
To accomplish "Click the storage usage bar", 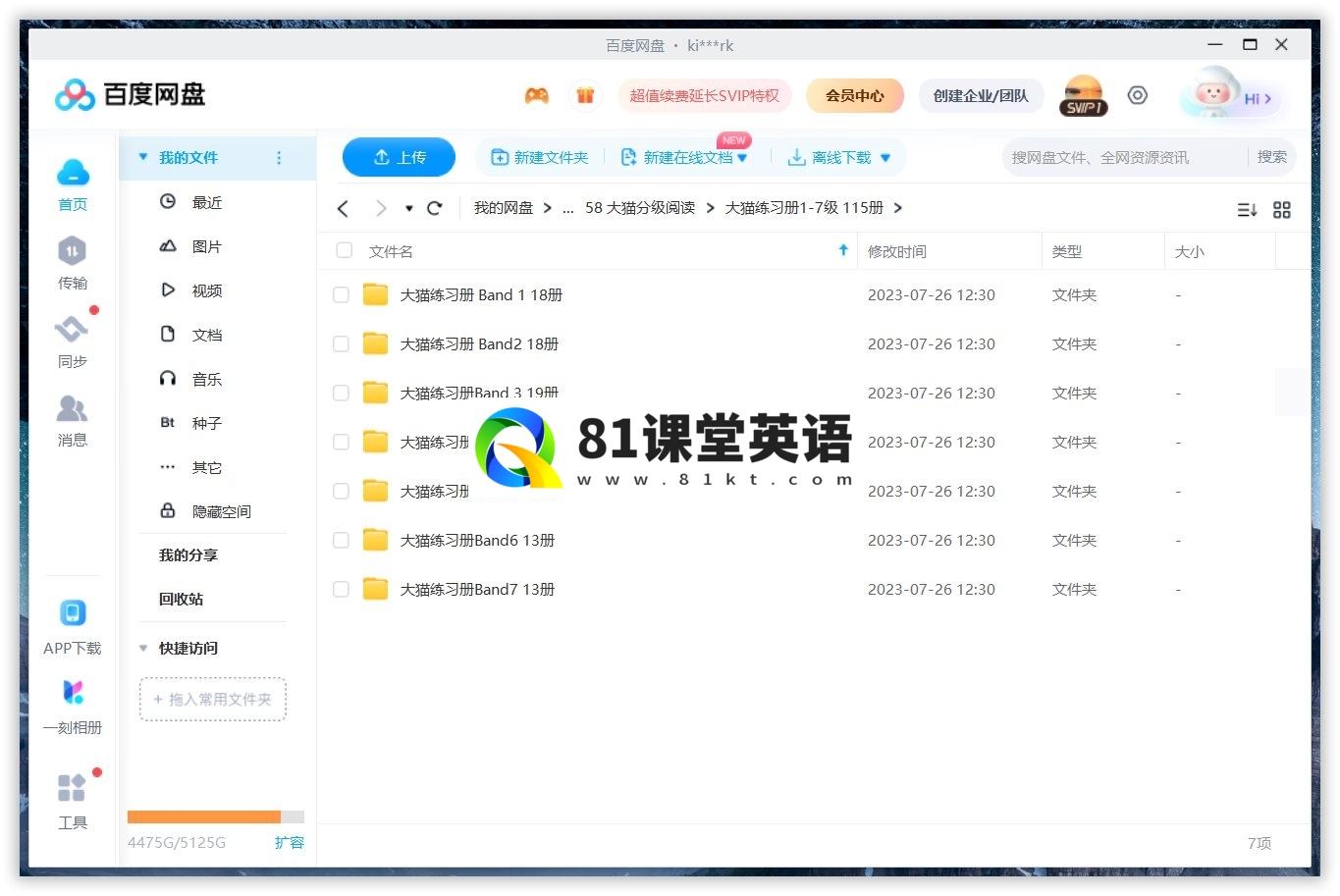I will point(216,817).
